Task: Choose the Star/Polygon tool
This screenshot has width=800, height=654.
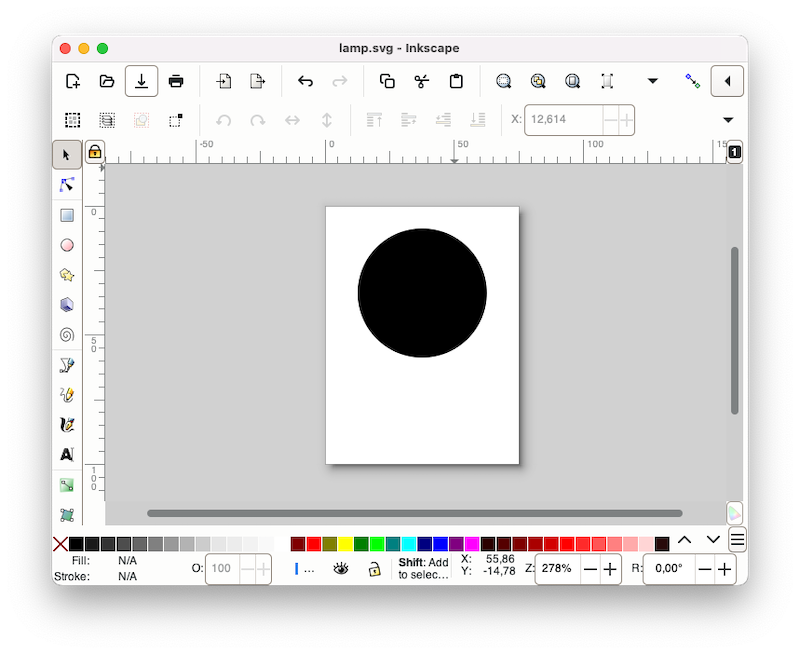Action: click(x=67, y=275)
